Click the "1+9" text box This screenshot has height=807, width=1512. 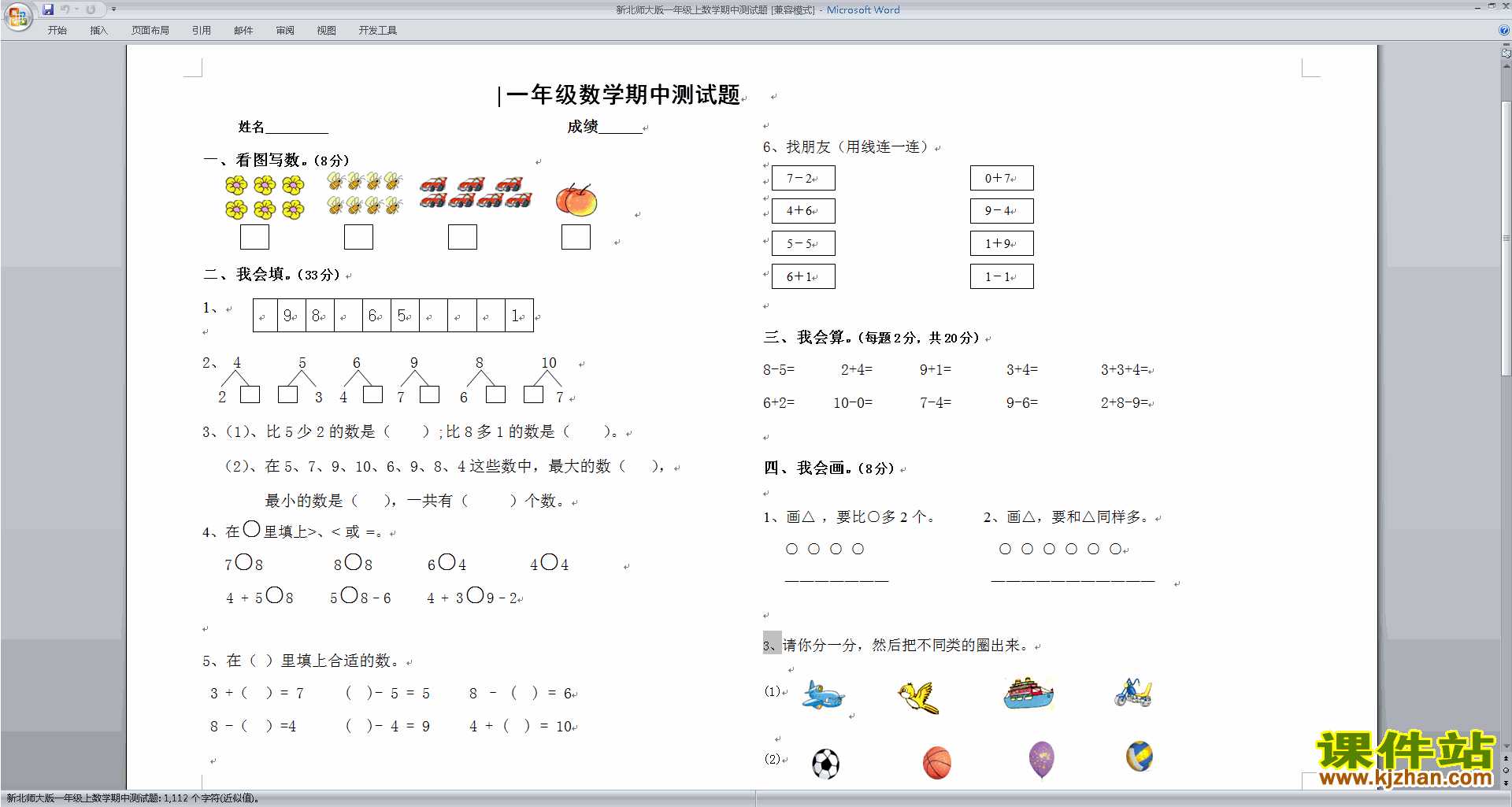(x=1002, y=243)
